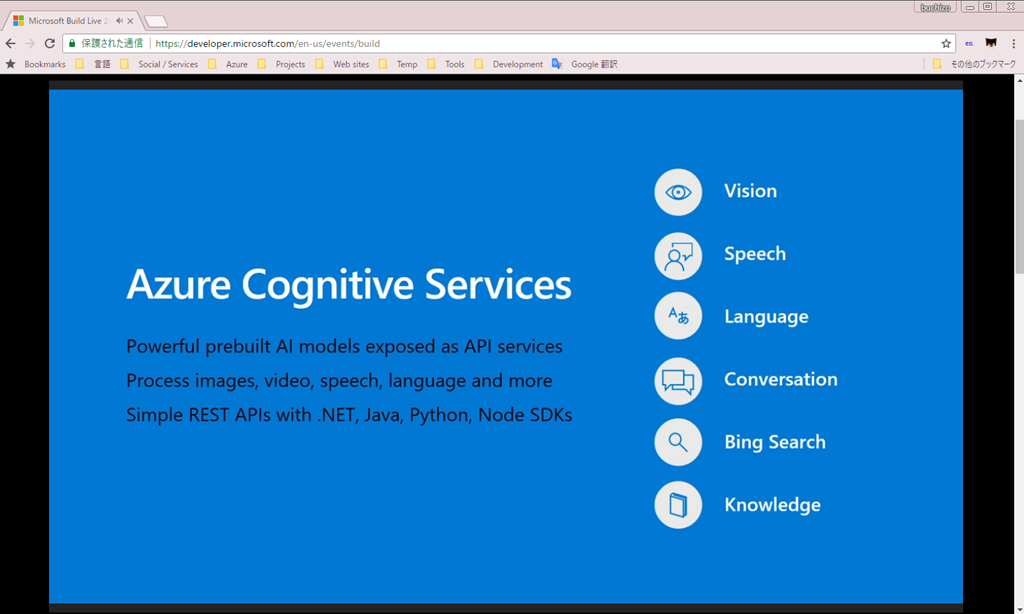
Task: Click the scrollbar down arrow
Action: coord(1019,609)
